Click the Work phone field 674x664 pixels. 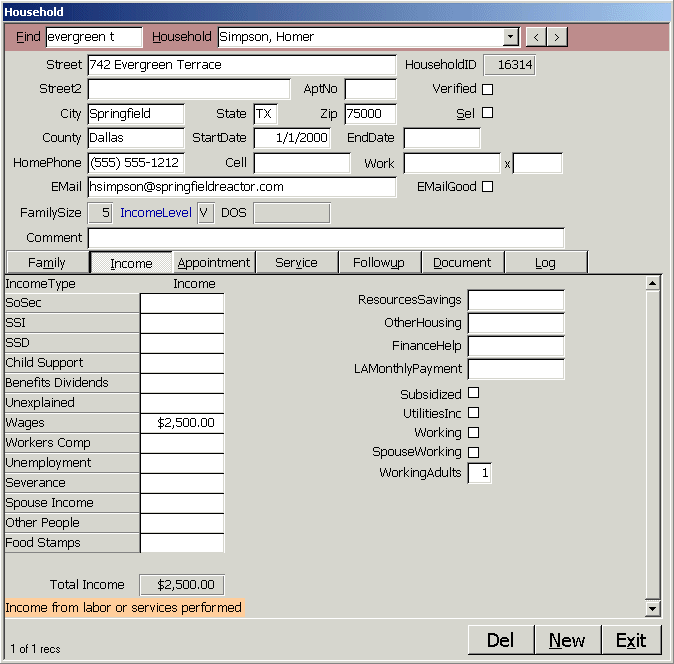pyautogui.click(x=452, y=163)
